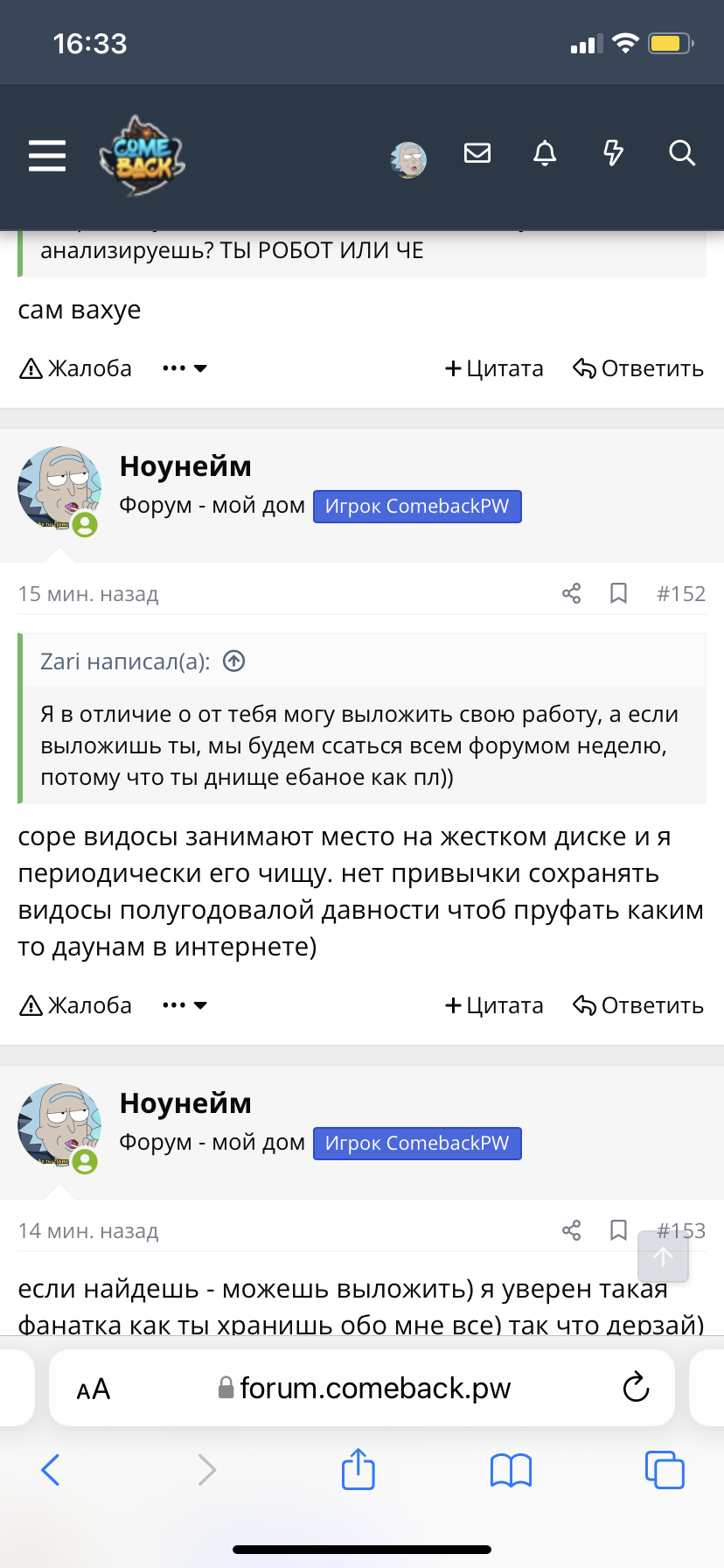Image resolution: width=724 pixels, height=1568 pixels.
Task: Expand the '...' menu below 'сам вахуе'
Action: (184, 368)
